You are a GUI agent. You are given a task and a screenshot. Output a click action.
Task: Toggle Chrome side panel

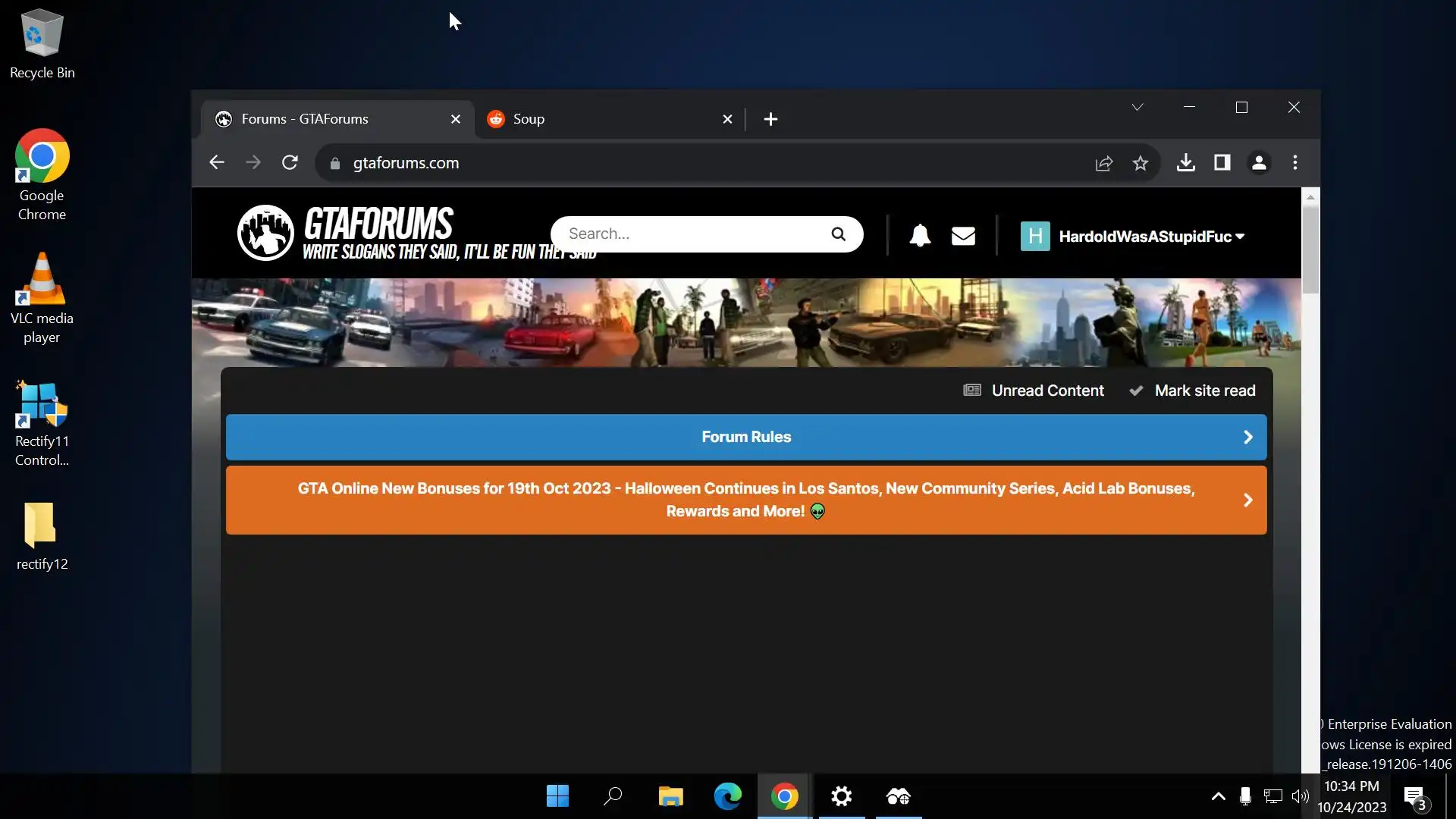[1222, 163]
